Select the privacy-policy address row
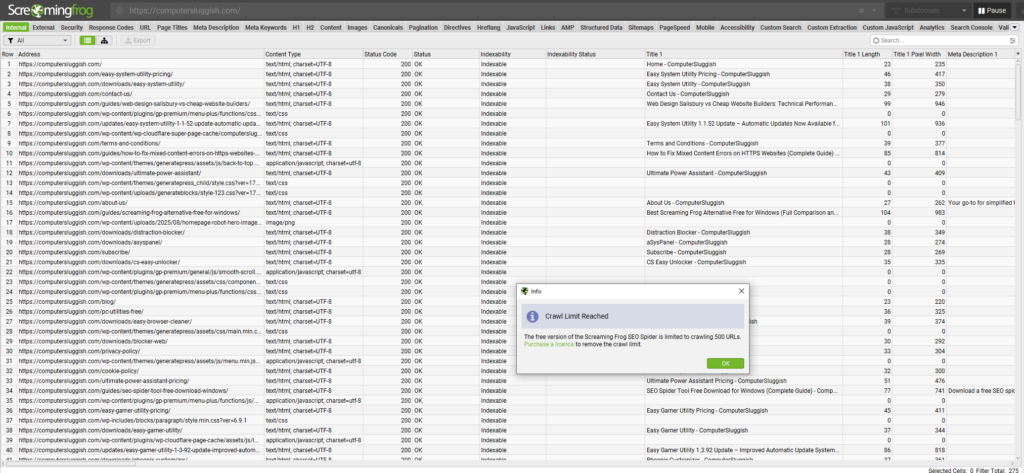 tap(140, 351)
